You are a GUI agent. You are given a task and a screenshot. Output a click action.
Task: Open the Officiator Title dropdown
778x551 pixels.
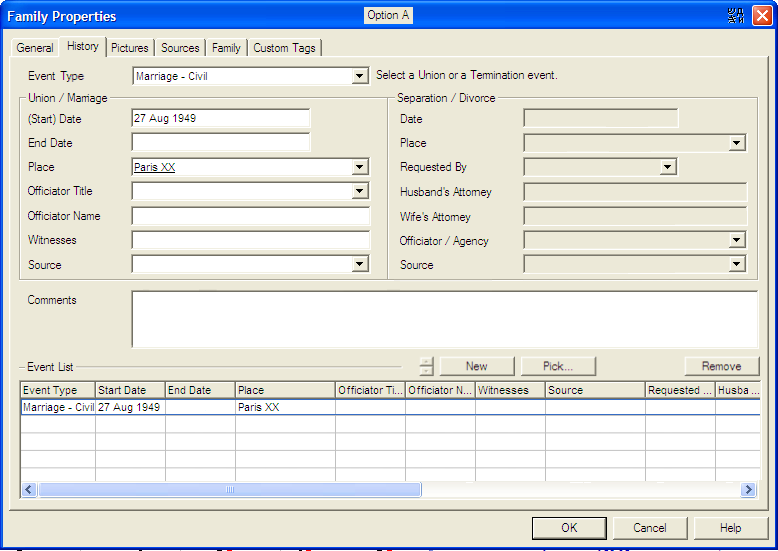(360, 192)
